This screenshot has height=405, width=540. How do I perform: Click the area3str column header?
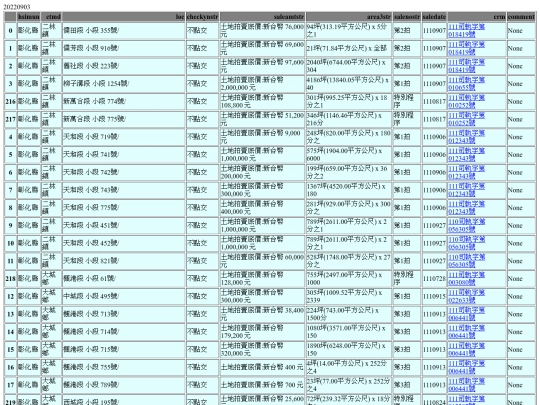click(x=349, y=17)
